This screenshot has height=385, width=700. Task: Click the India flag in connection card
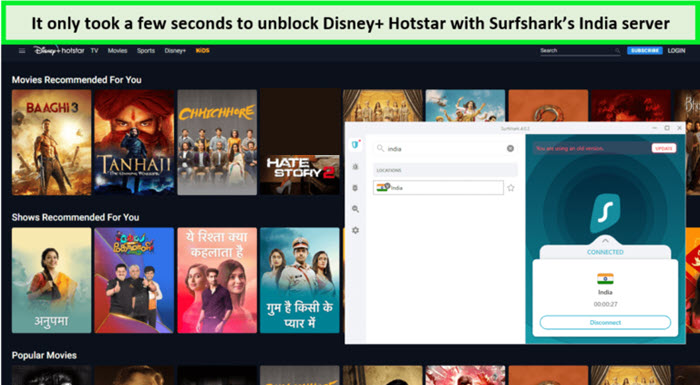point(605,279)
